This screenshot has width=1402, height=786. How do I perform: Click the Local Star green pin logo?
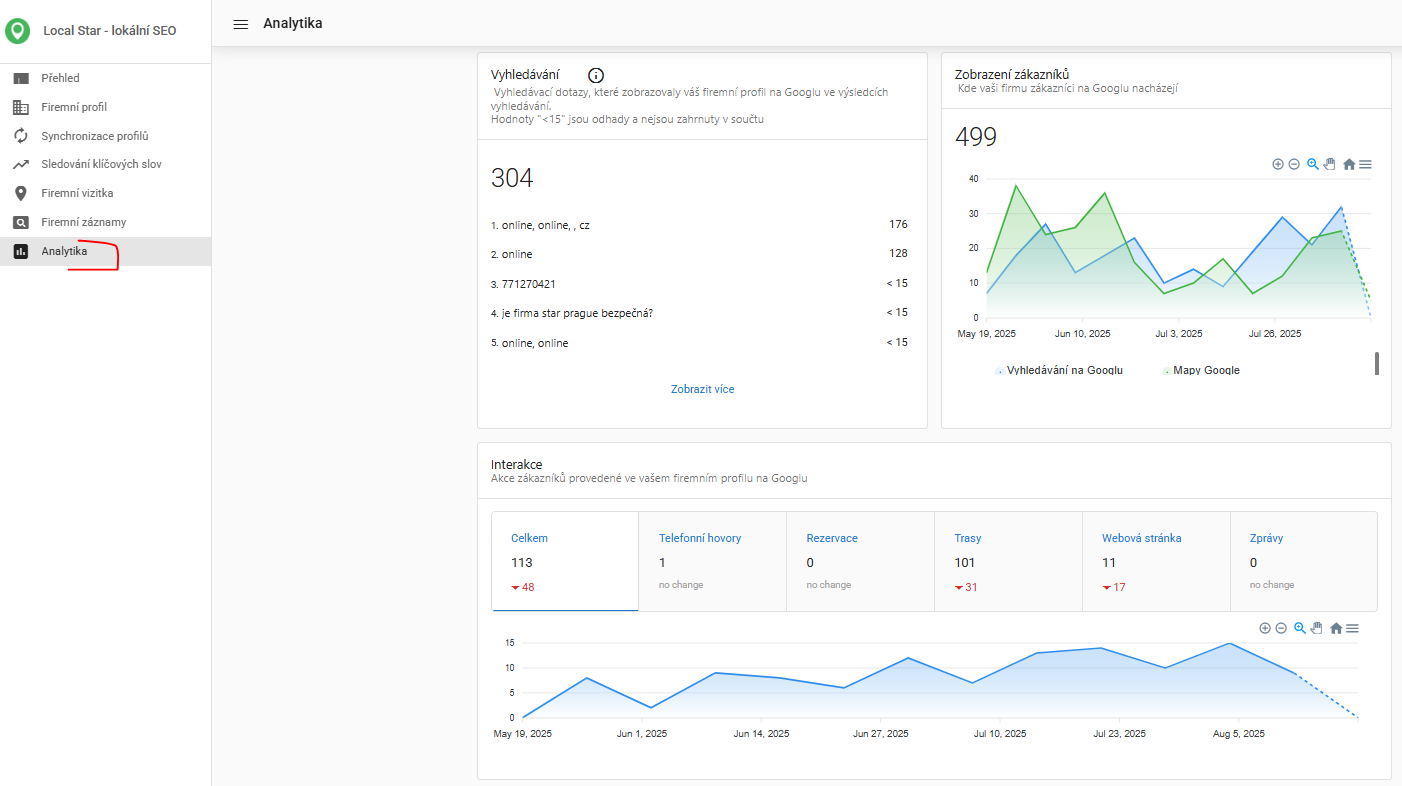pos(17,31)
